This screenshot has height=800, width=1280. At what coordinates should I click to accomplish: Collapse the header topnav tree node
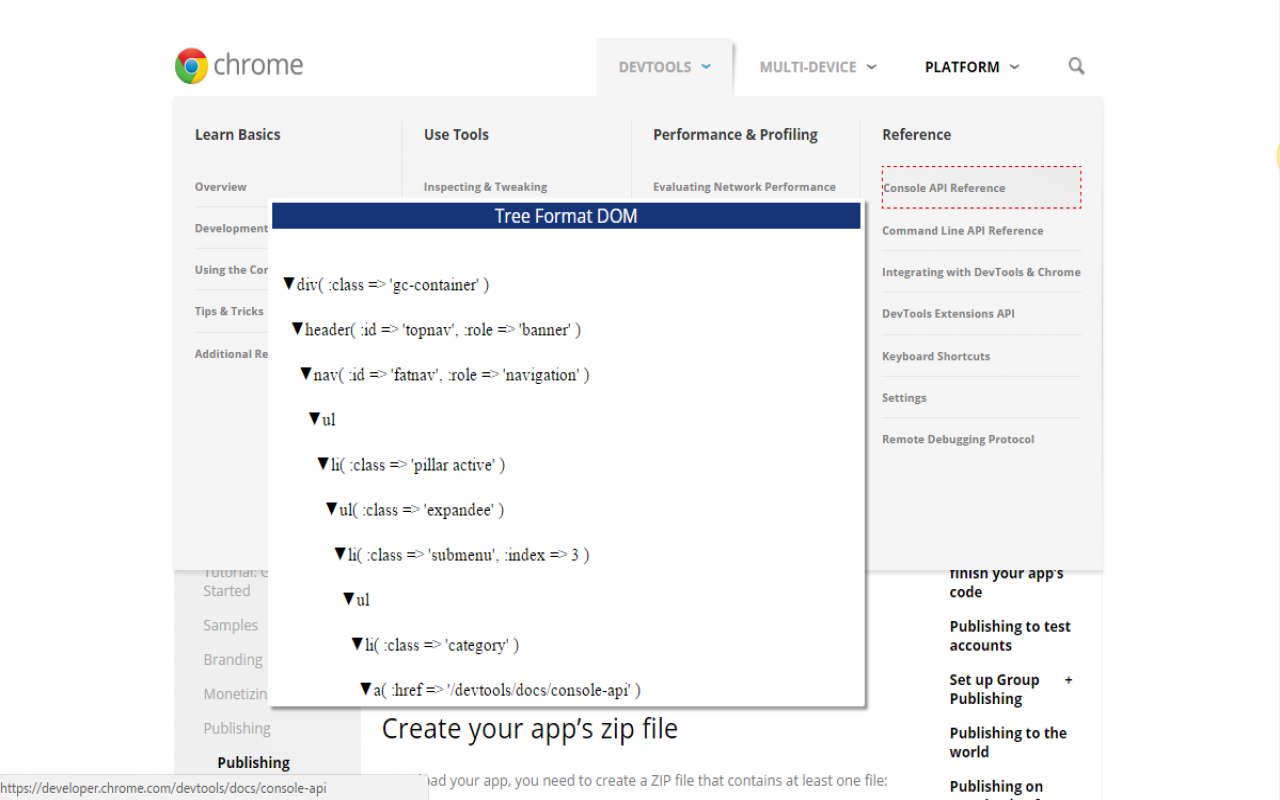pyautogui.click(x=297, y=330)
